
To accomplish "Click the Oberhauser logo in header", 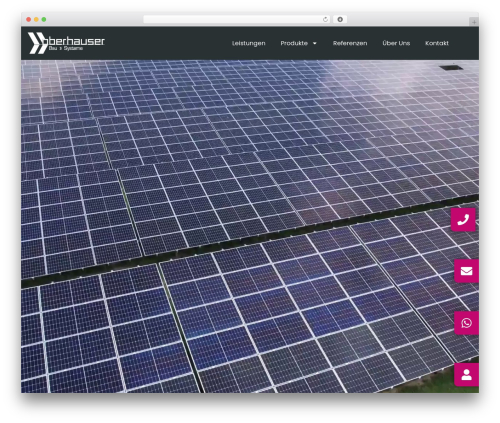I will (x=66, y=43).
